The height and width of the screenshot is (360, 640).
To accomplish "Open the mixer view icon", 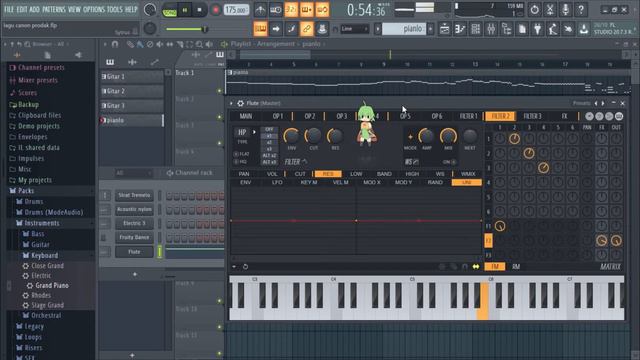I will 491,29.
